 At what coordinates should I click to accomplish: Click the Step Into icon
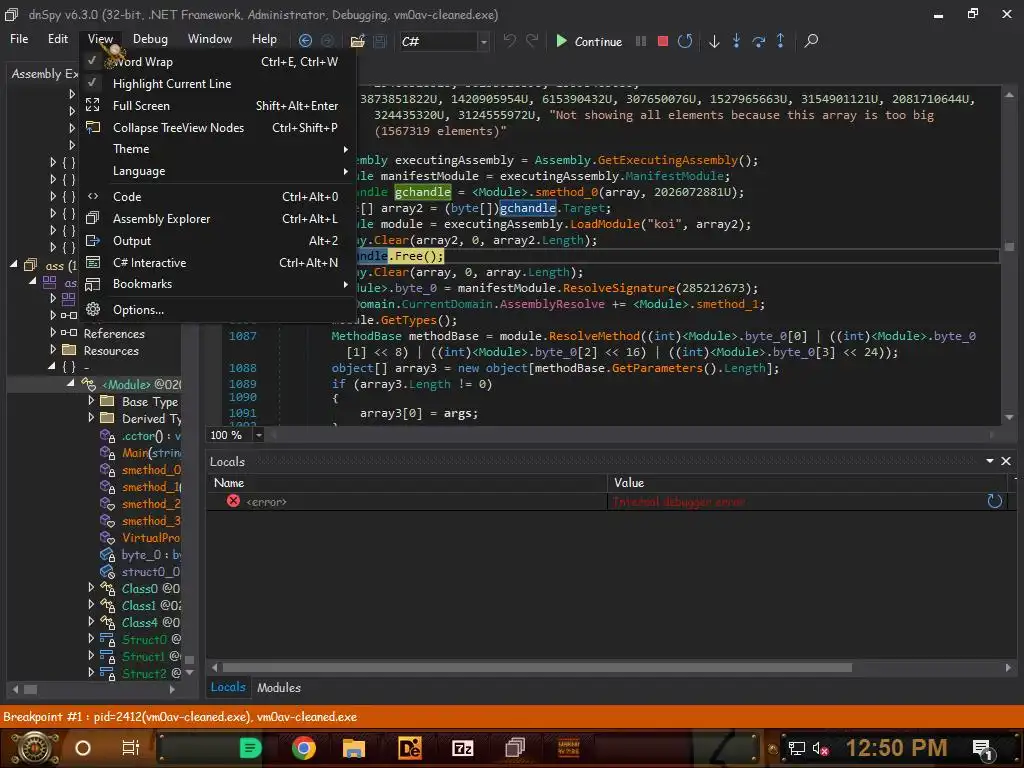(736, 40)
